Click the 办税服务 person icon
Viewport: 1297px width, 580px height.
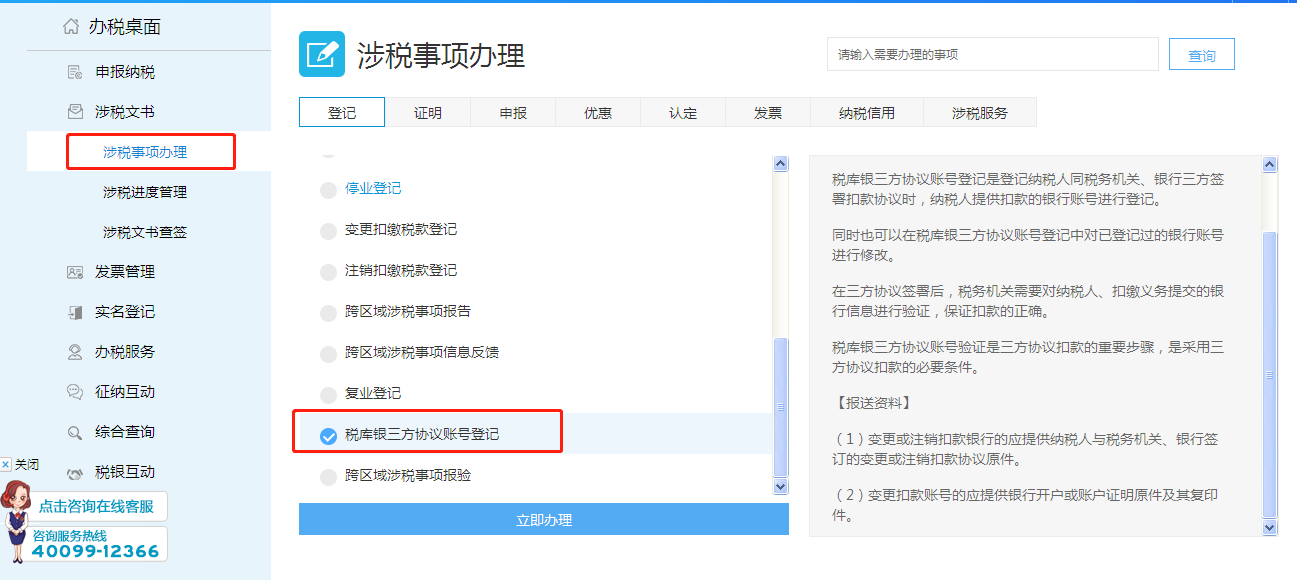coord(75,352)
